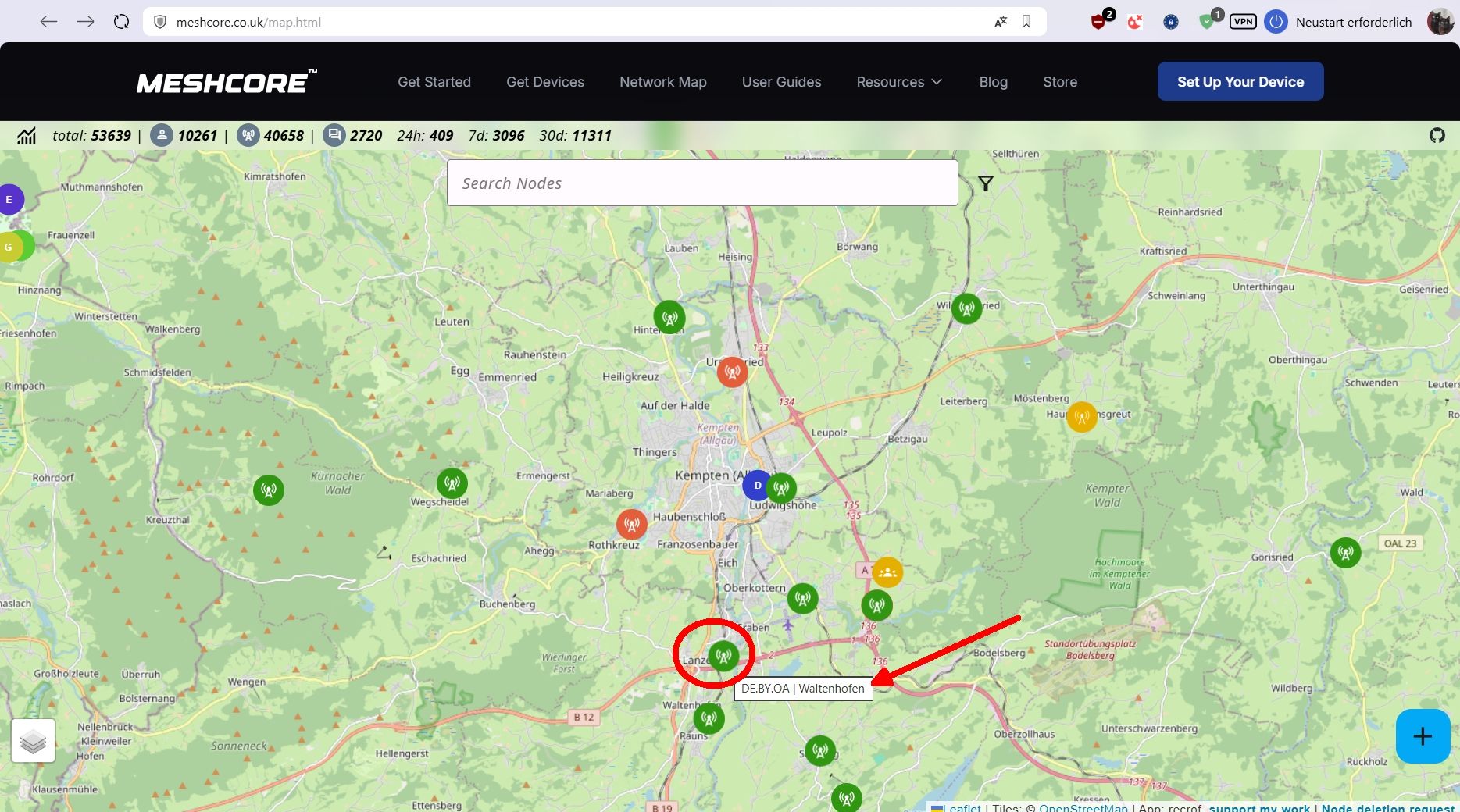This screenshot has width=1460, height=812.
Task: Click the 7d: 3096 statistic
Action: tap(496, 135)
